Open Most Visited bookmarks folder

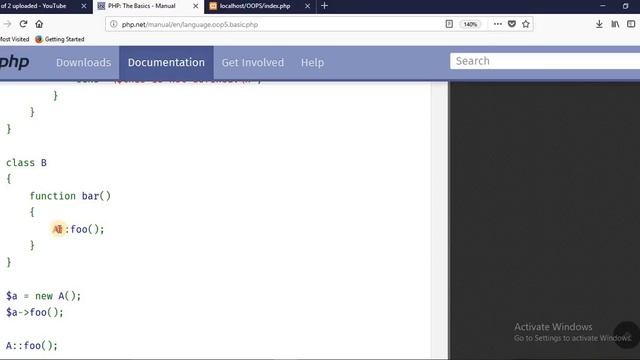14,39
